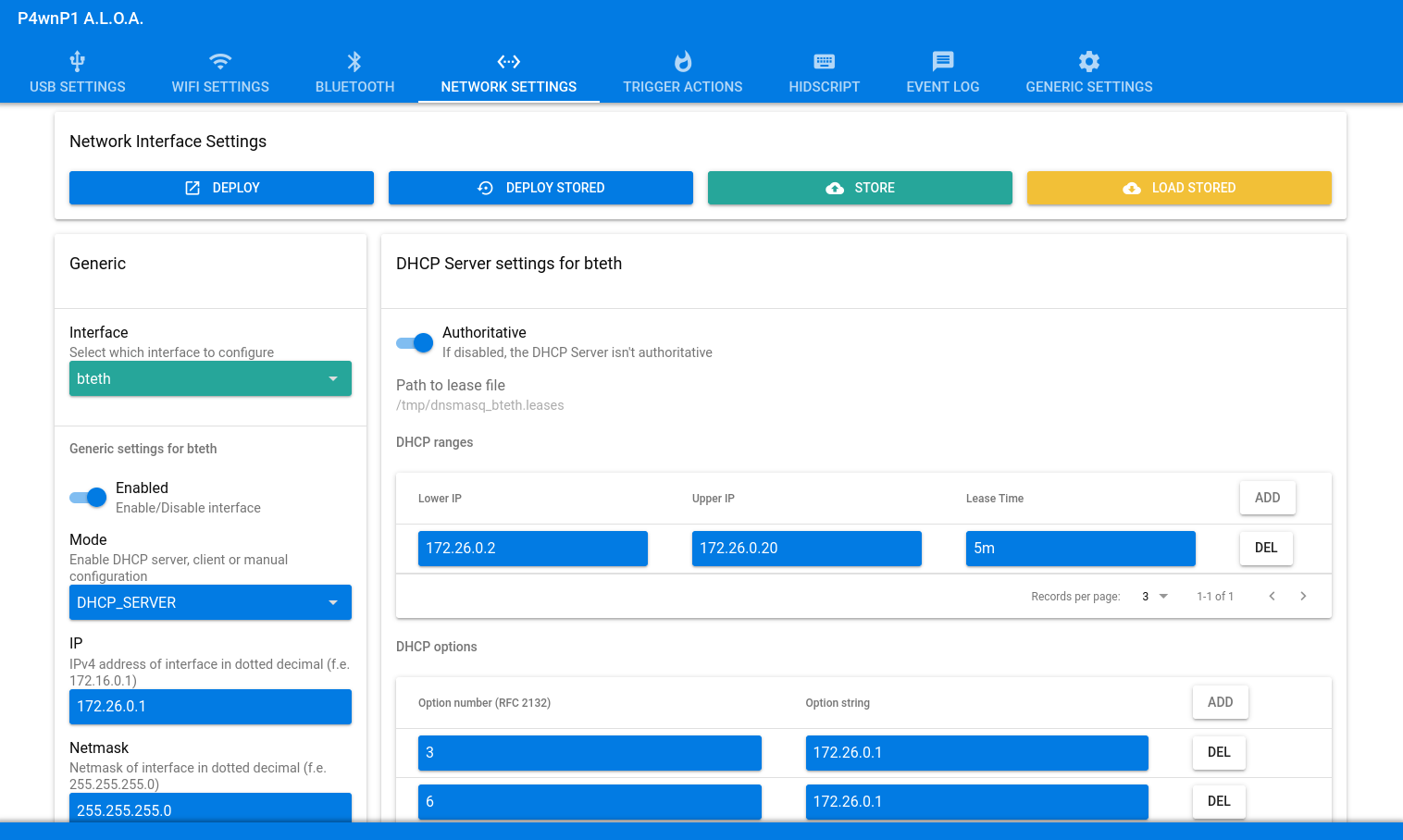
Task: Click the WiFi Settings signal icon
Action: coord(220,62)
